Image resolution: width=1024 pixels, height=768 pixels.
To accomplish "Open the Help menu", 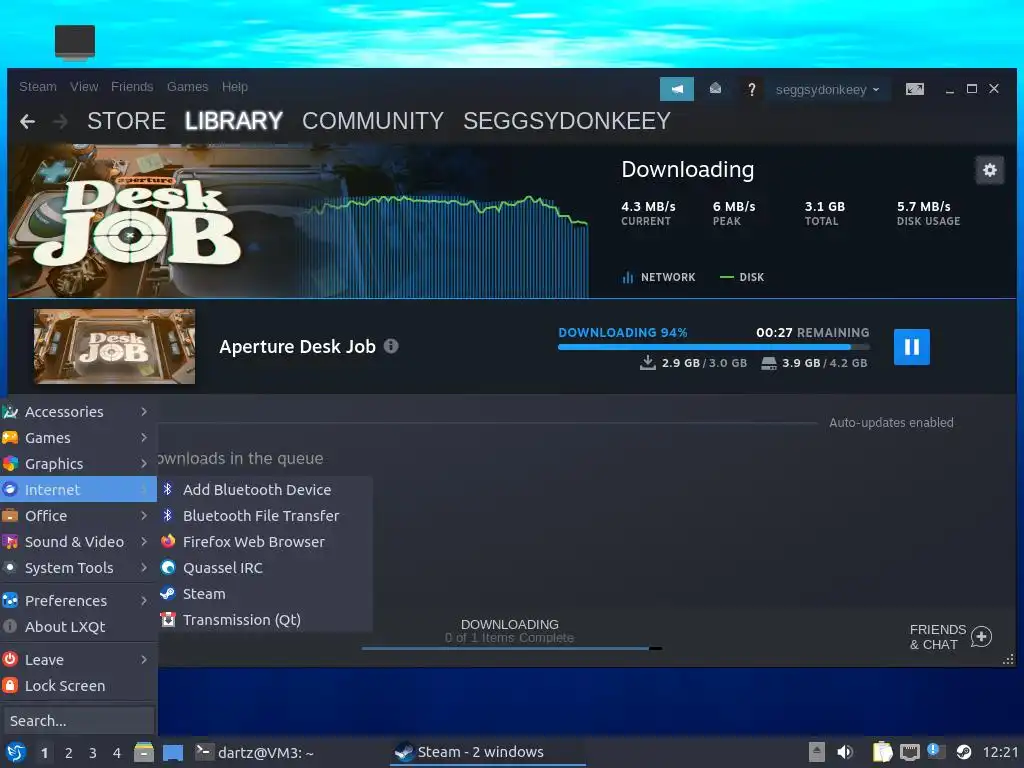I will pyautogui.click(x=234, y=87).
